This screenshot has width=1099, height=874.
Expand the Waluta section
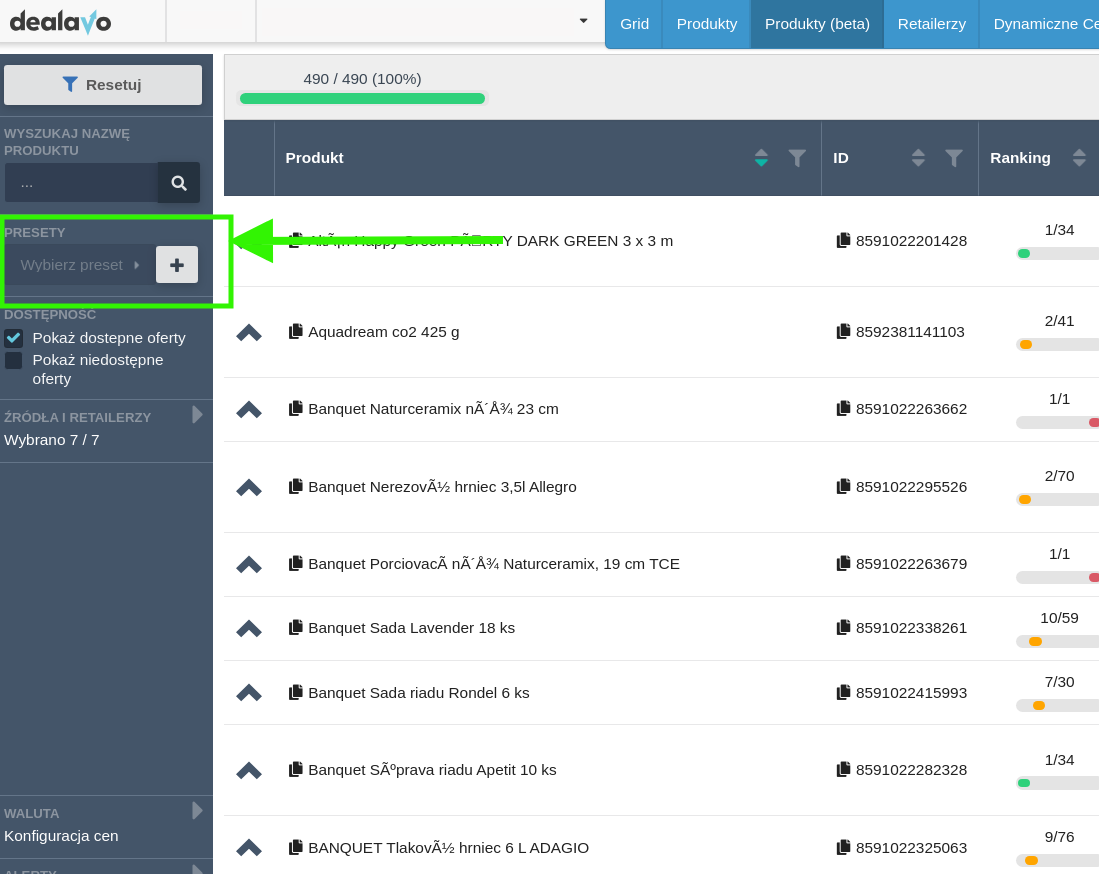(198, 811)
